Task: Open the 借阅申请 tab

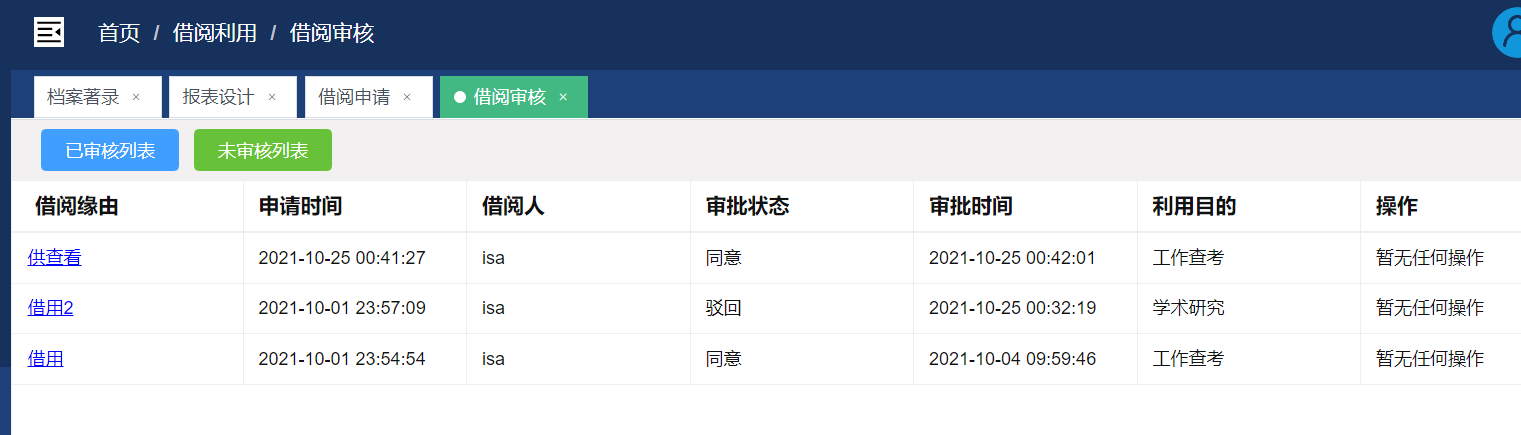Action: pos(354,97)
